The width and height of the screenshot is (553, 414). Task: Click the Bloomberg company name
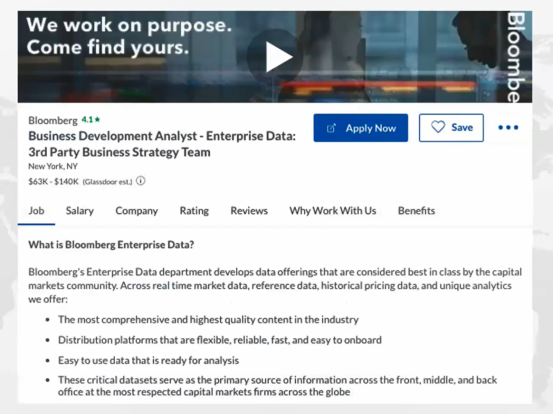tap(53, 120)
